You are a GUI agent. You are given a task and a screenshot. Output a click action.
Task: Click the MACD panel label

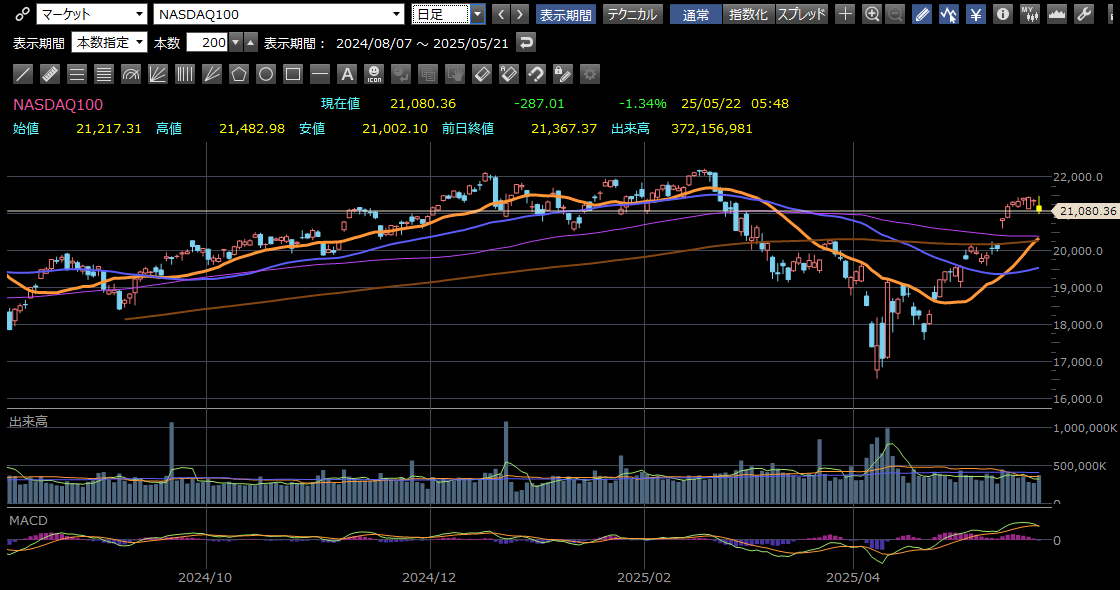pyautogui.click(x=28, y=521)
